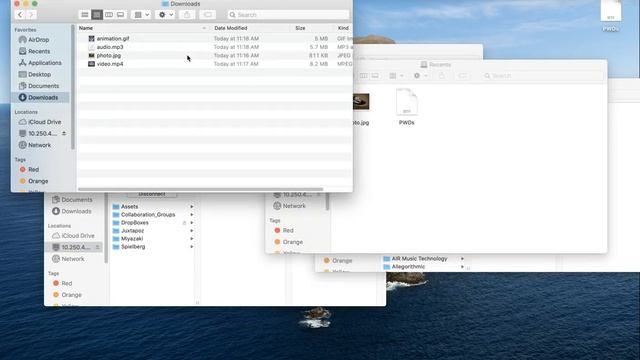Click the Disconnect button in the server window
The image size is (640, 360).
[x=152, y=195]
